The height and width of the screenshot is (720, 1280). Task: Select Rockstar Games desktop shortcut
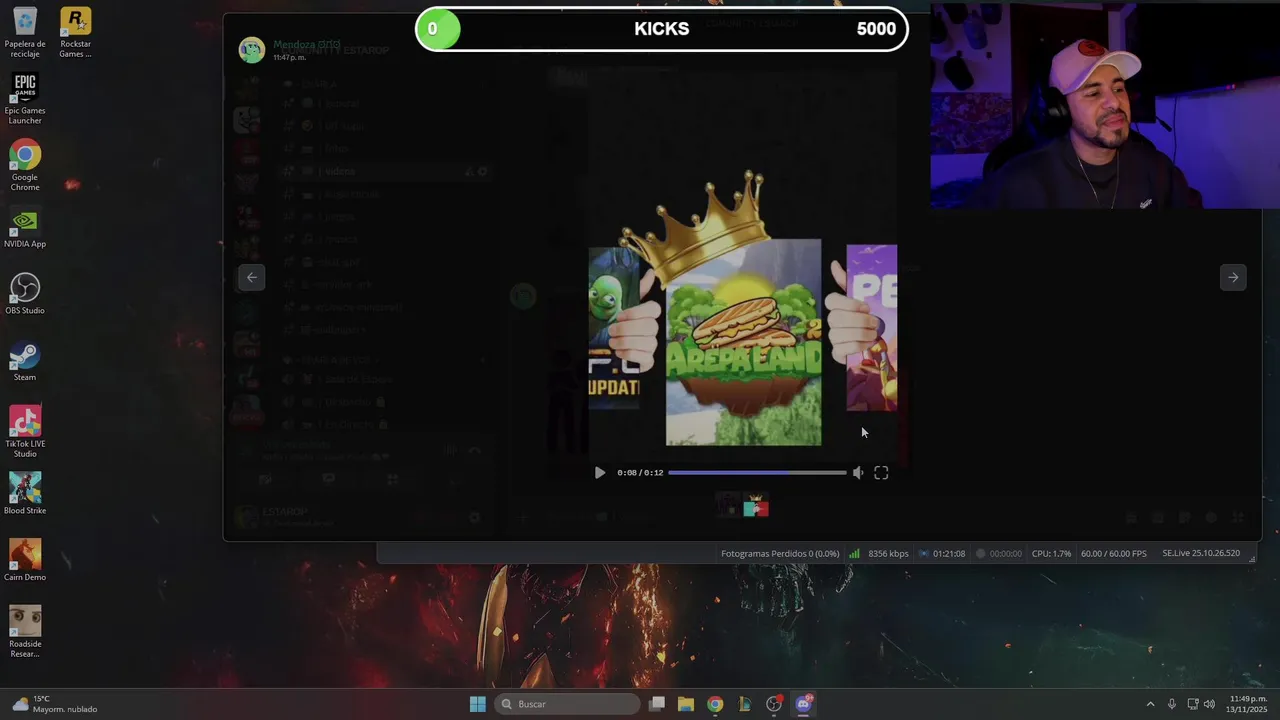click(75, 33)
